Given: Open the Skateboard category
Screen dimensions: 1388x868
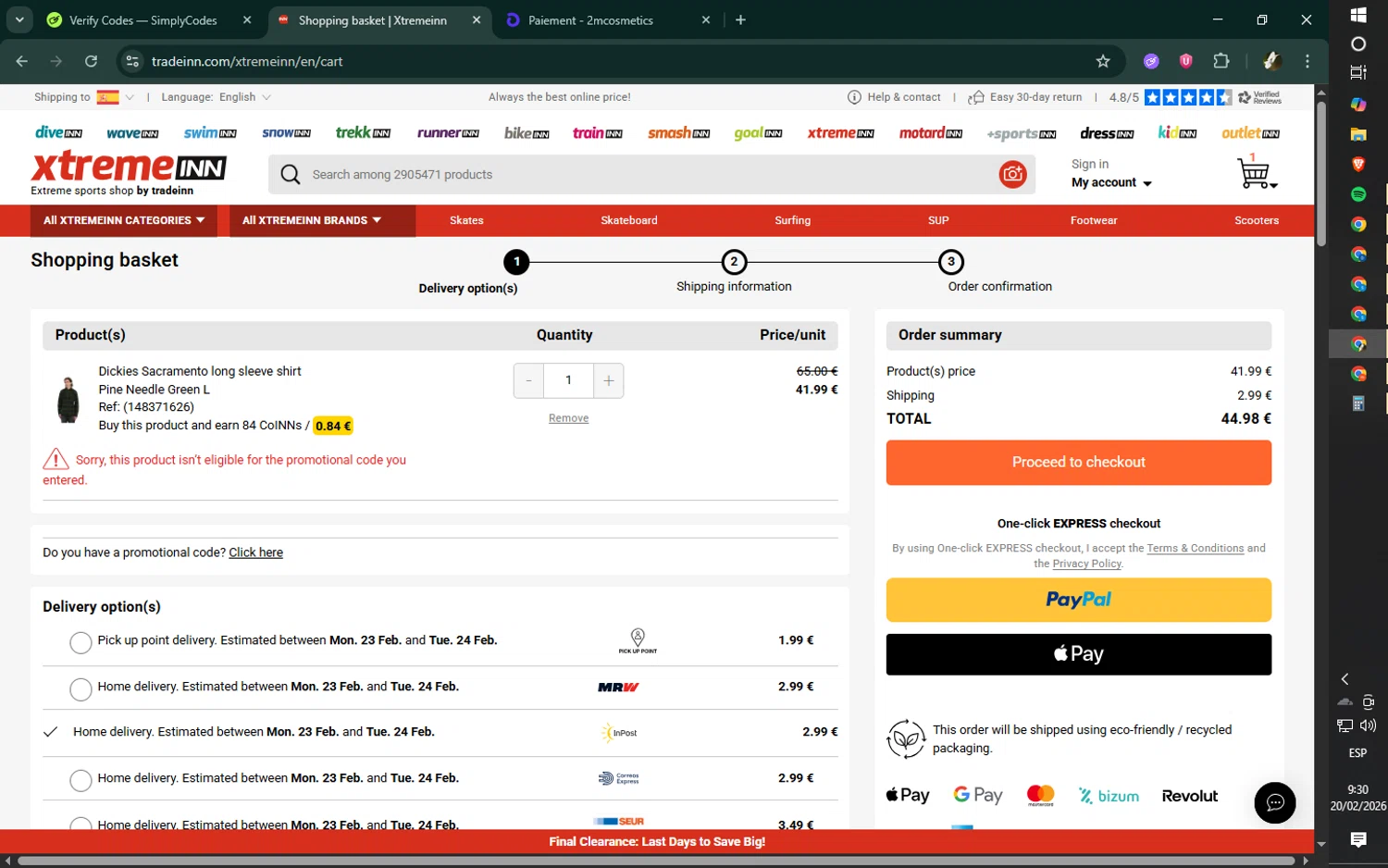Looking at the screenshot, I should [629, 220].
